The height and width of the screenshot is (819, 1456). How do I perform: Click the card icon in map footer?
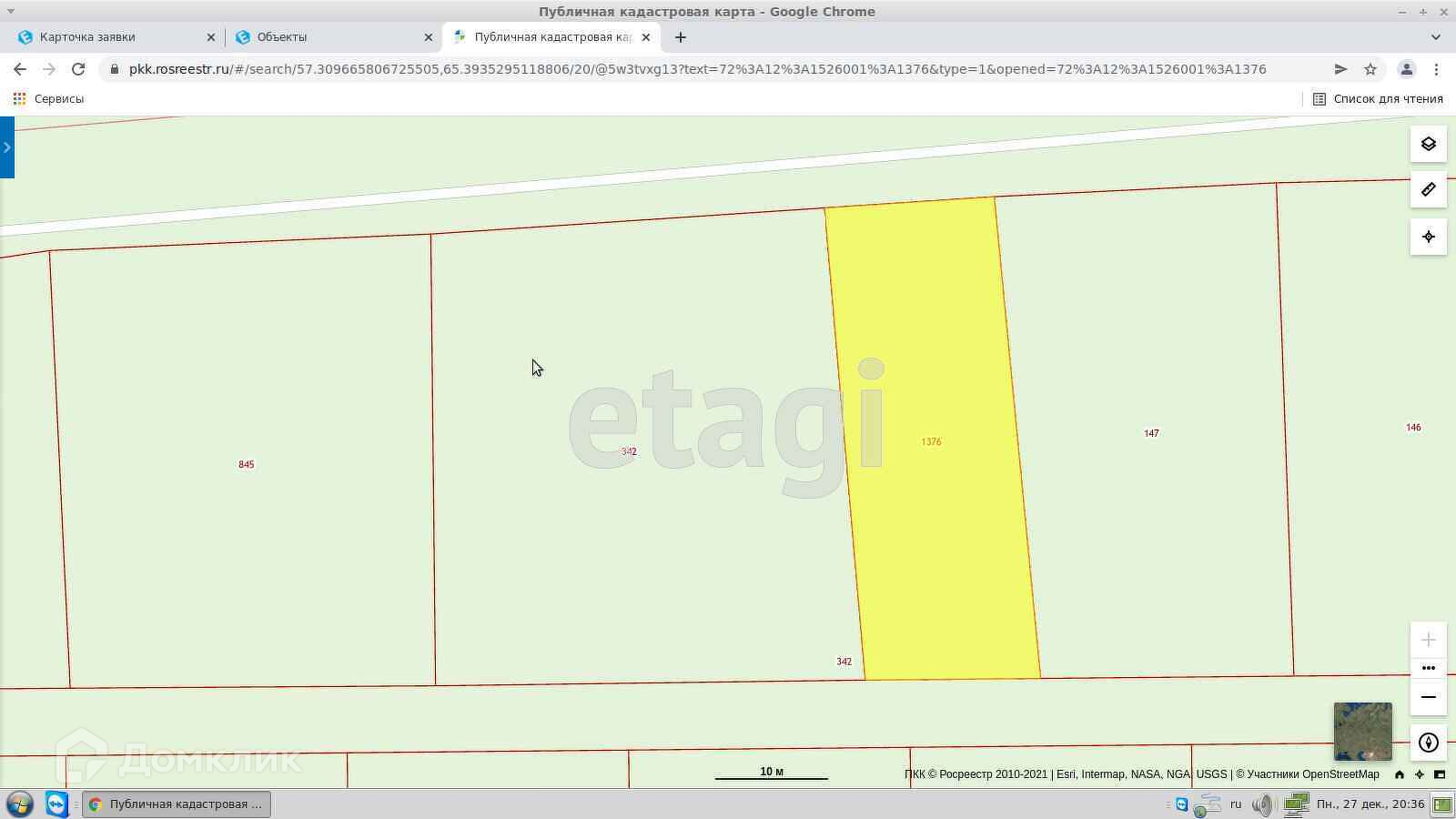[1439, 774]
